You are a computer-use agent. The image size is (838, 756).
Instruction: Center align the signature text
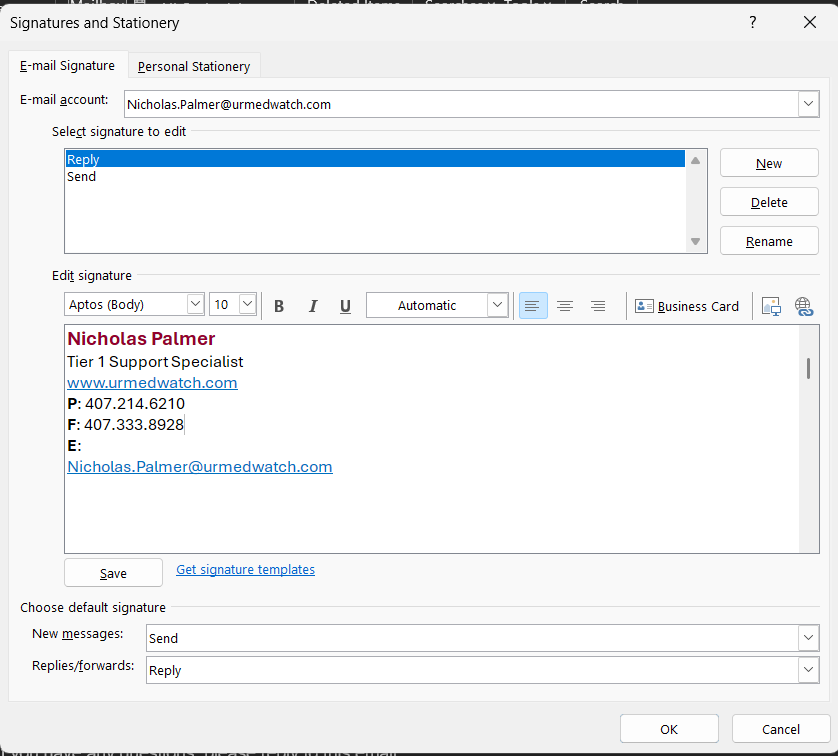[565, 306]
